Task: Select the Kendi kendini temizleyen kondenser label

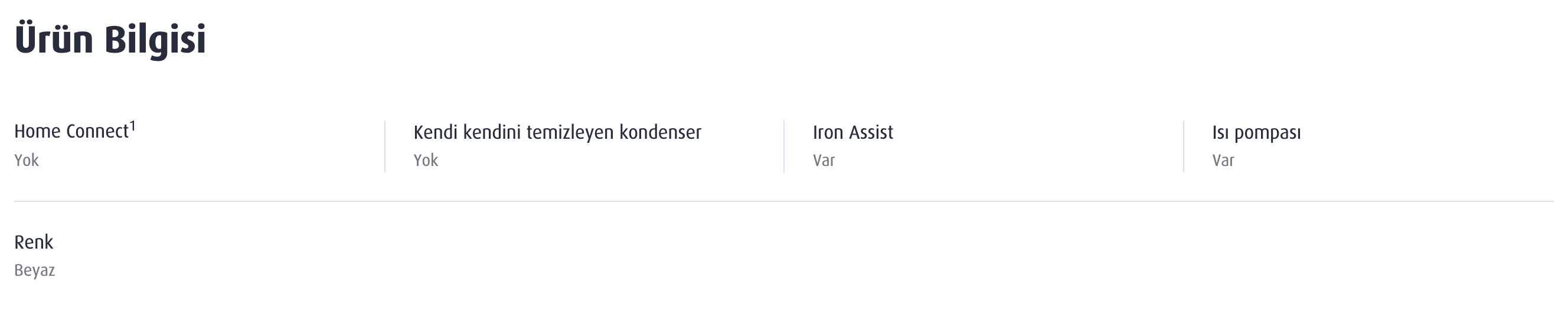Action: coord(557,132)
